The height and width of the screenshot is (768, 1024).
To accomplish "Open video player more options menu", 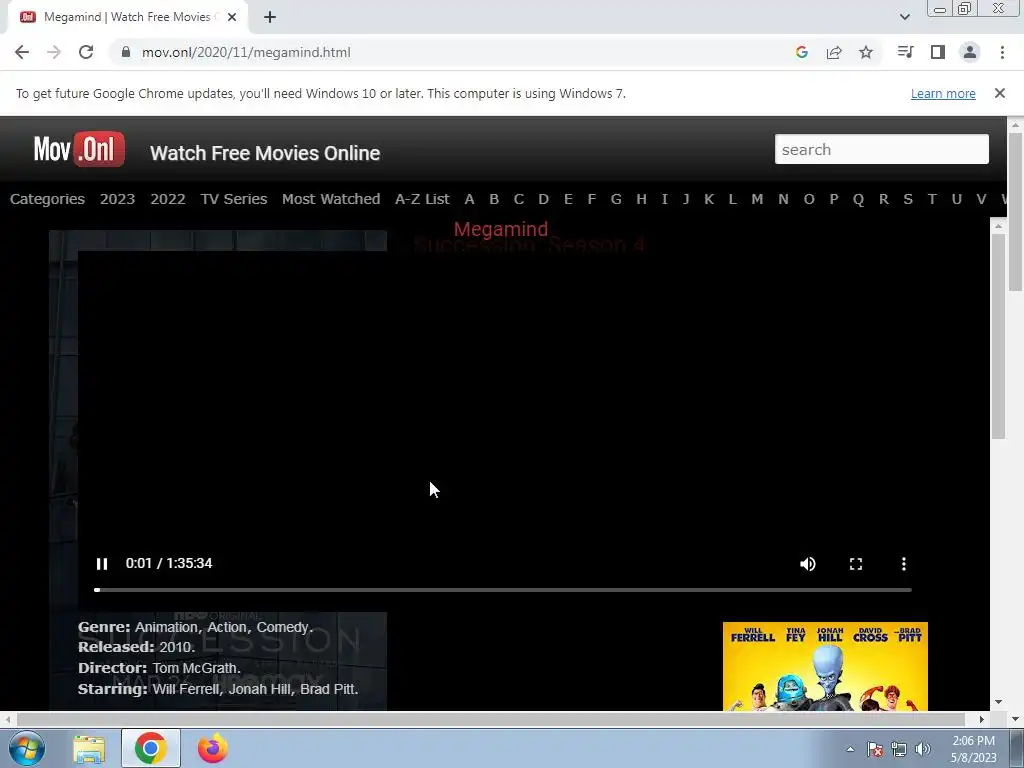I will (x=904, y=564).
